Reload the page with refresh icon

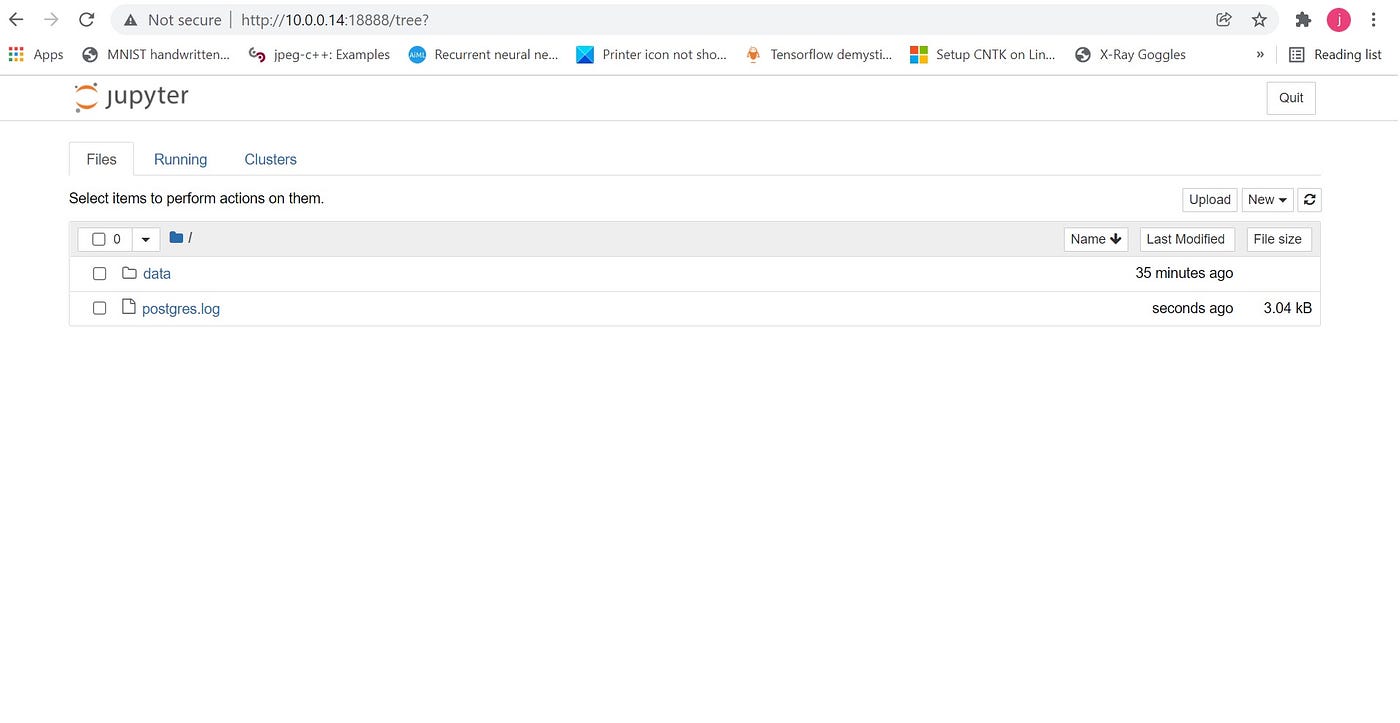pyautogui.click(x=87, y=20)
